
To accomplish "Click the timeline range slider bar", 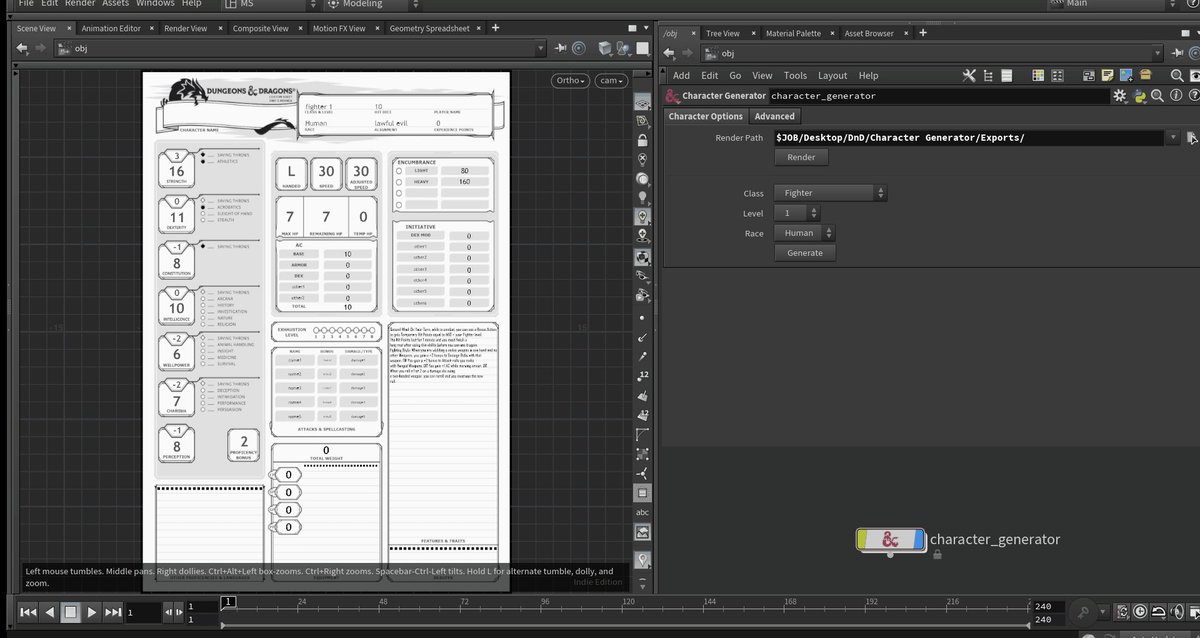I will tap(627, 625).
